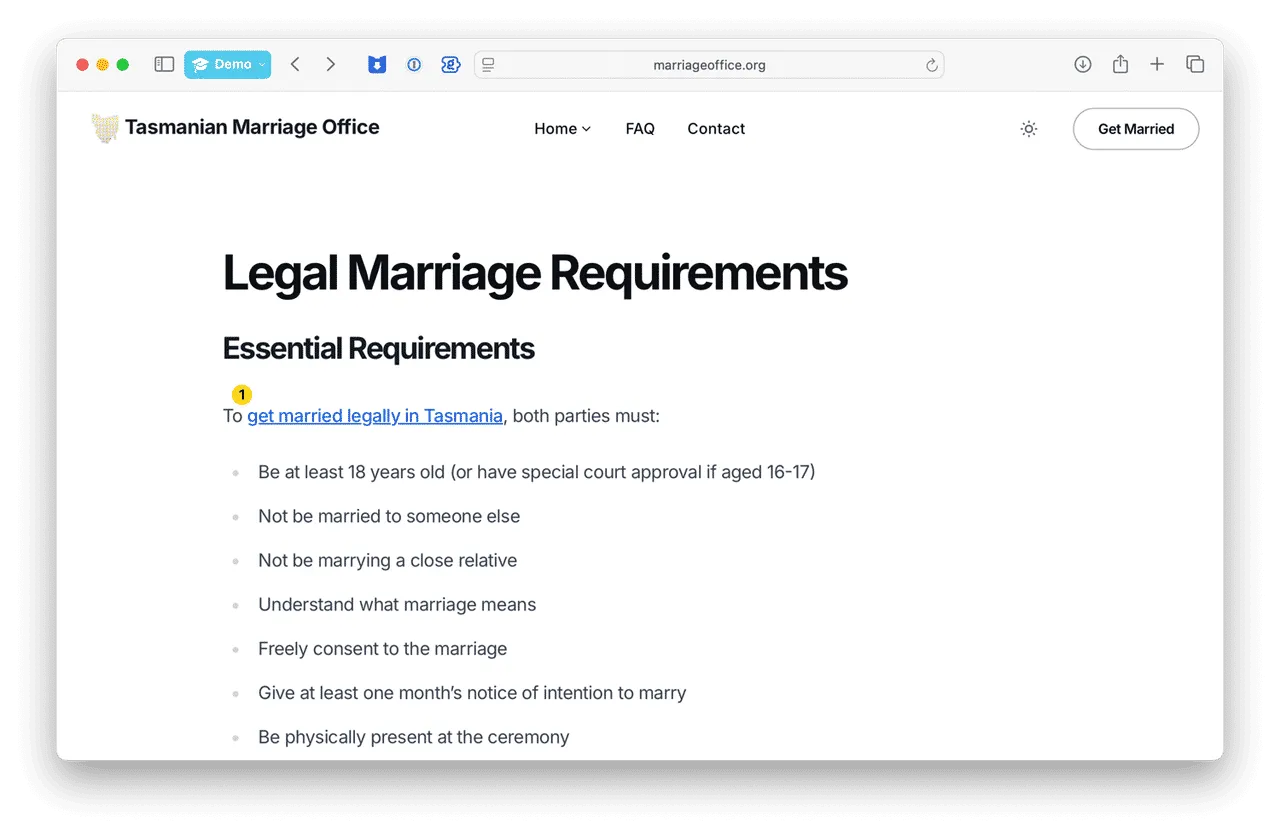Follow the 'get married legally in Tasmania' link
This screenshot has width=1280, height=835.
[x=375, y=416]
